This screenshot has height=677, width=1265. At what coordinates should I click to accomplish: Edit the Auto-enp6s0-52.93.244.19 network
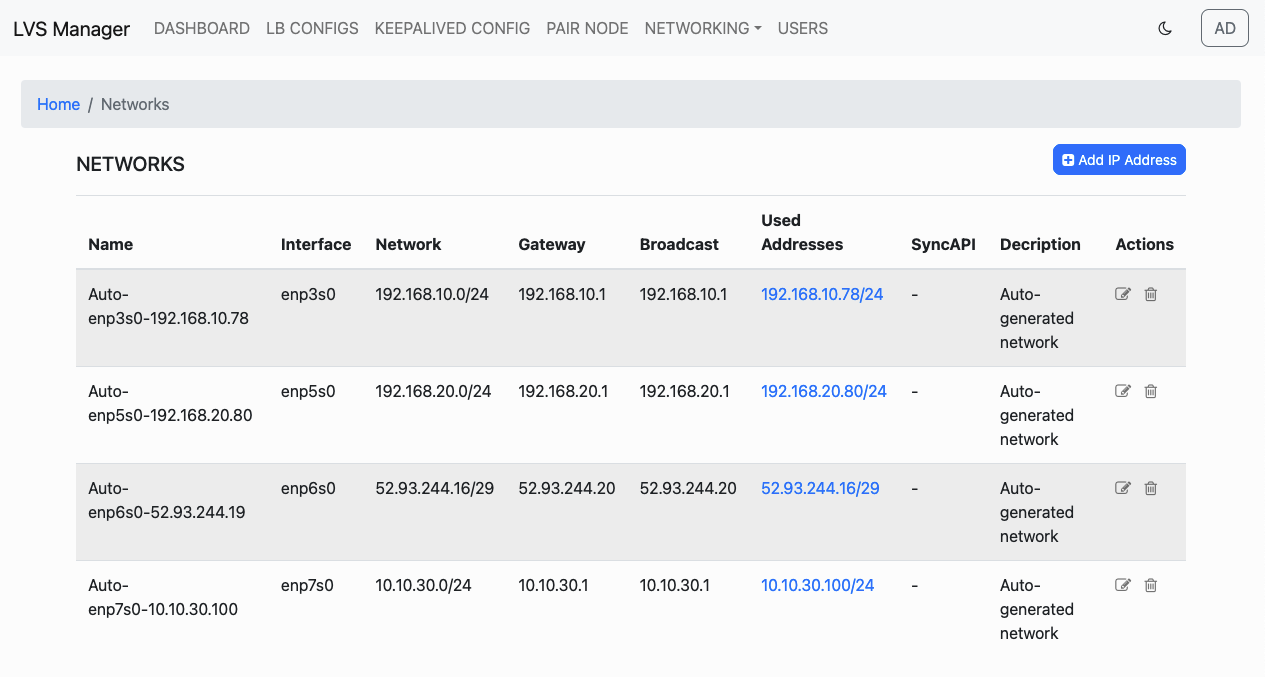[x=1123, y=488]
